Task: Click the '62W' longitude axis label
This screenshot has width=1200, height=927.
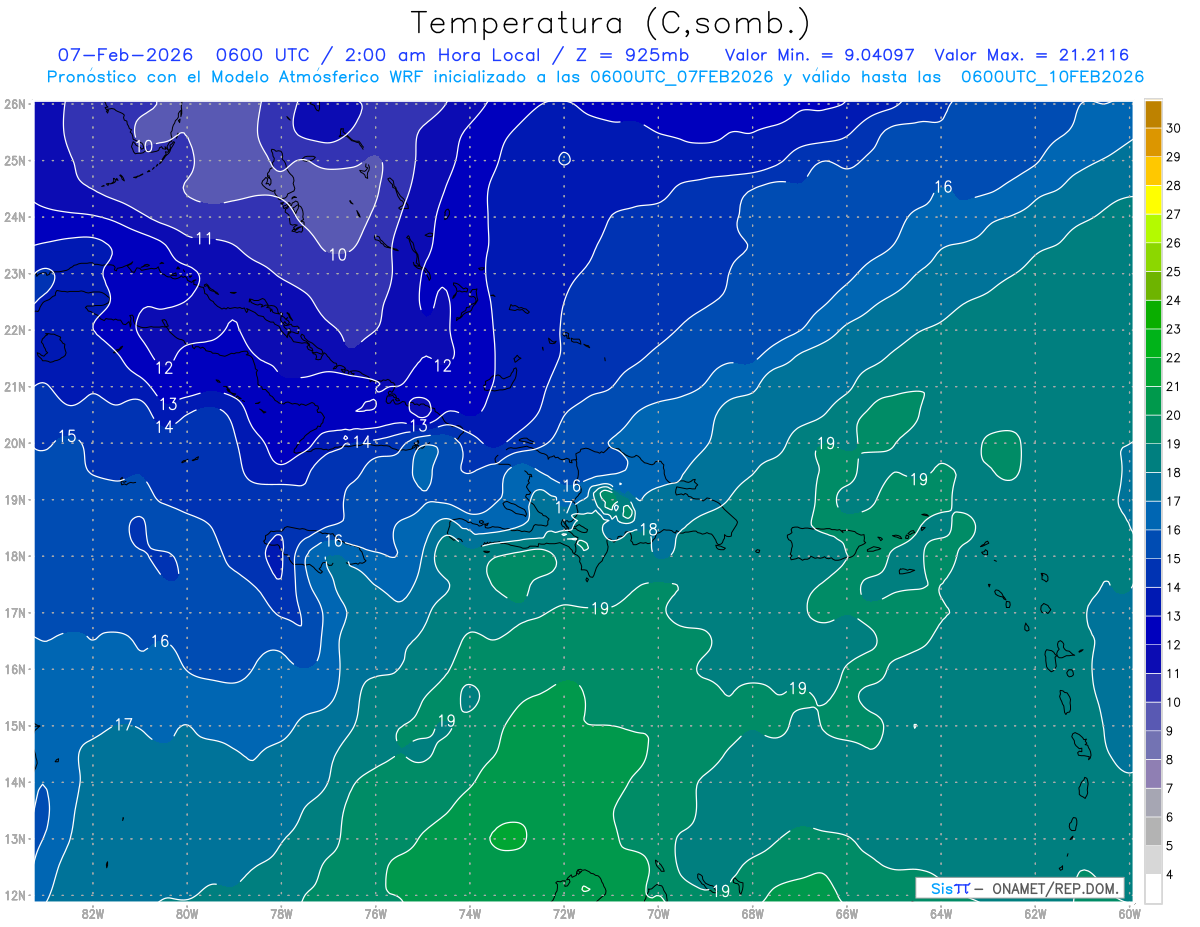Action: [x=1035, y=912]
